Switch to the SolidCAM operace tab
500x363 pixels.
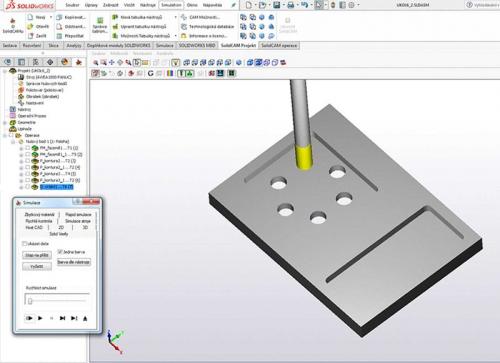click(279, 45)
